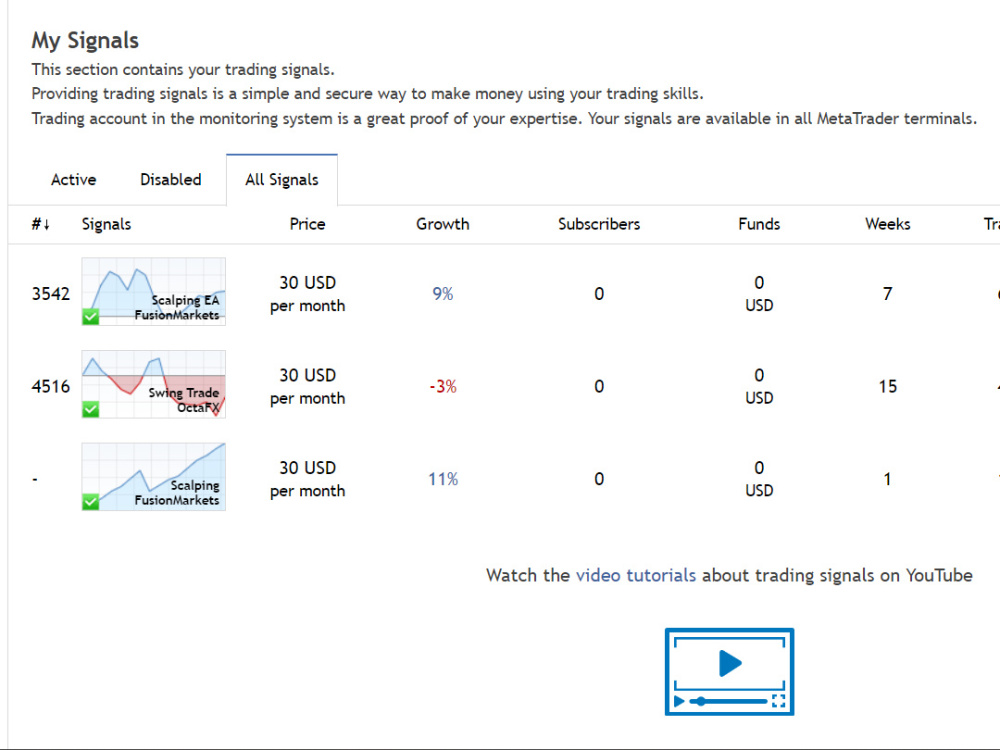The height and width of the screenshot is (750, 1000).
Task: Click the My Signals heading
Action: point(85,41)
